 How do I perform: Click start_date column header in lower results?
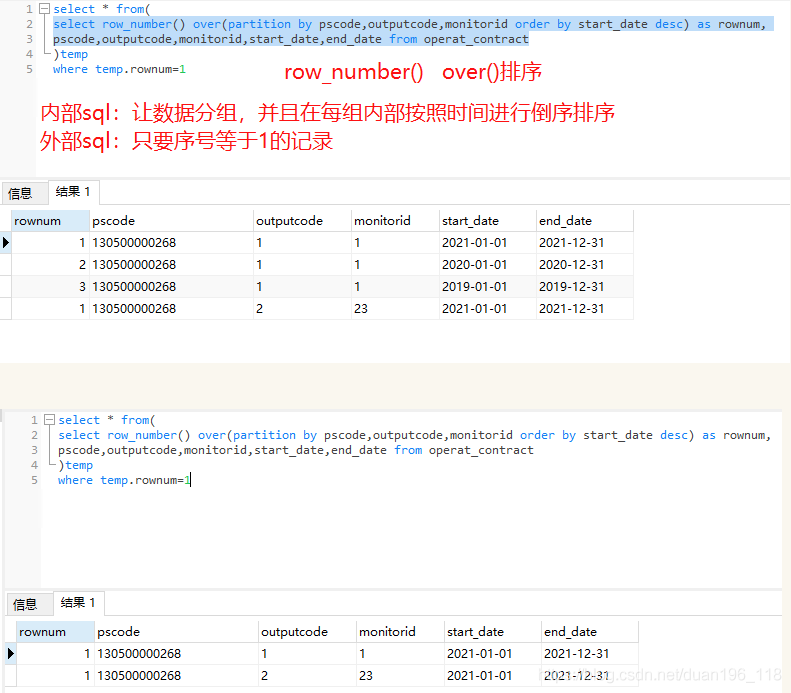[x=492, y=632]
